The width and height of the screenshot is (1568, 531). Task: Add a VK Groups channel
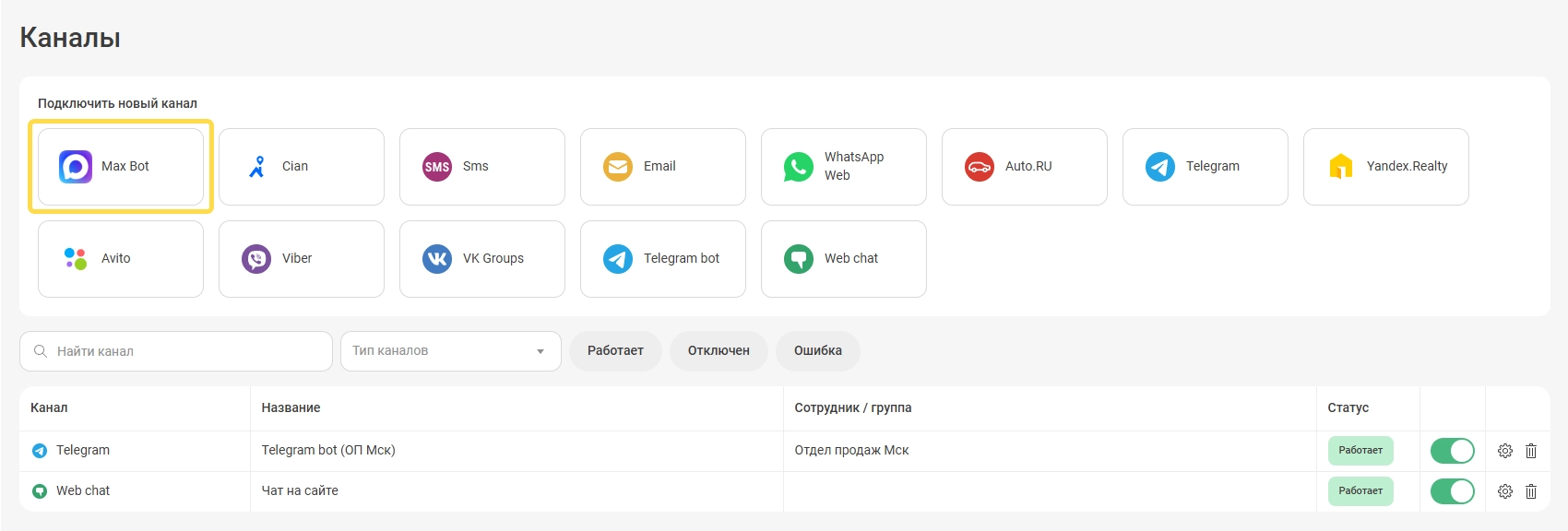click(x=481, y=259)
